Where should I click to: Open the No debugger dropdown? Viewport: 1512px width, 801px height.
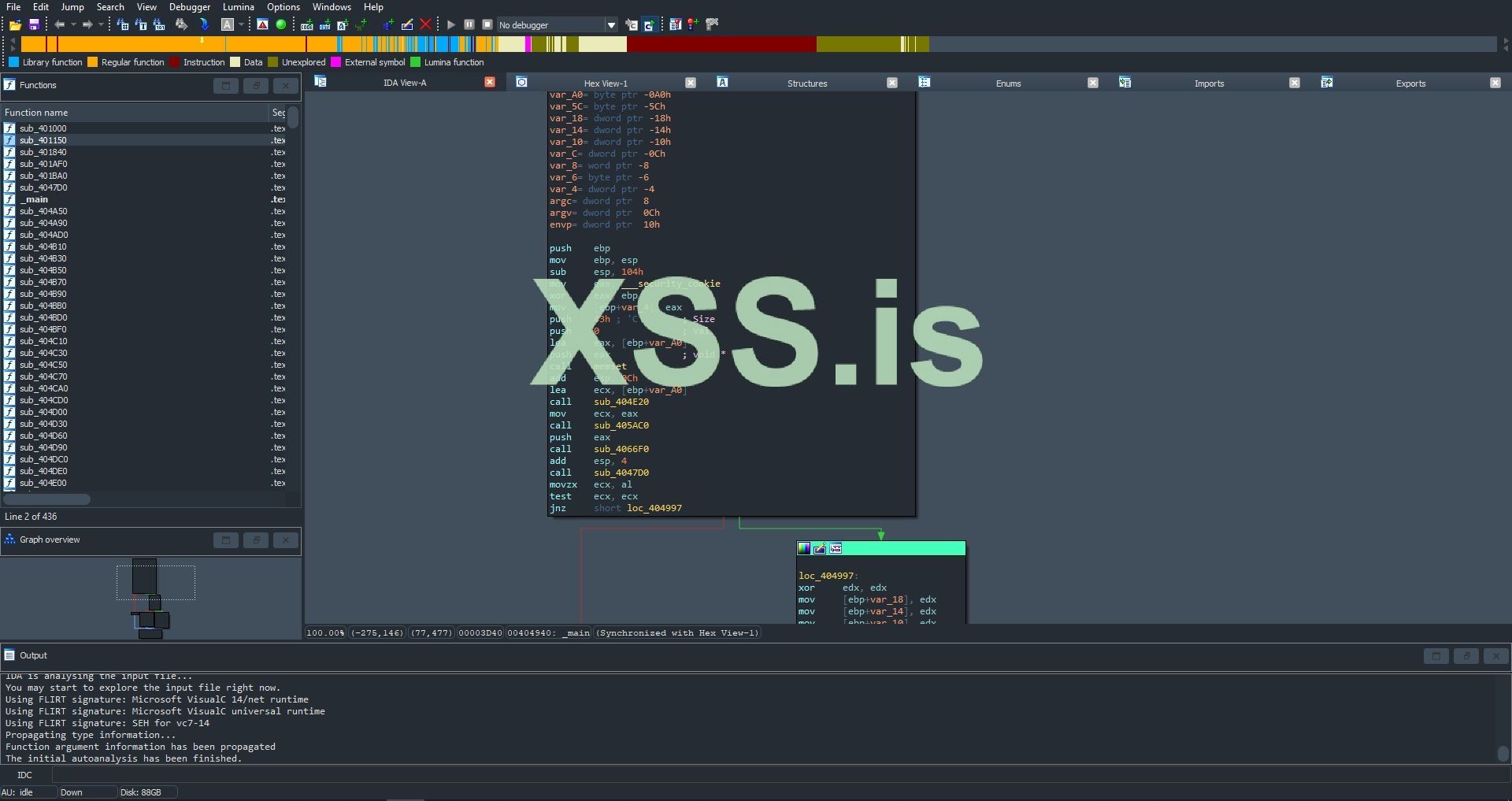[x=610, y=25]
